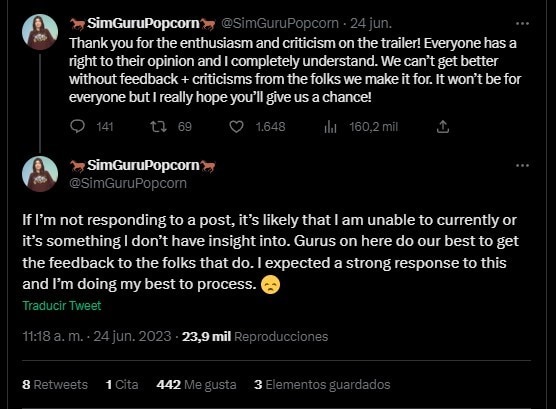The height and width of the screenshot is (409, 556).
Task: Open profile avatar on the second tweet
Action: coord(40,174)
